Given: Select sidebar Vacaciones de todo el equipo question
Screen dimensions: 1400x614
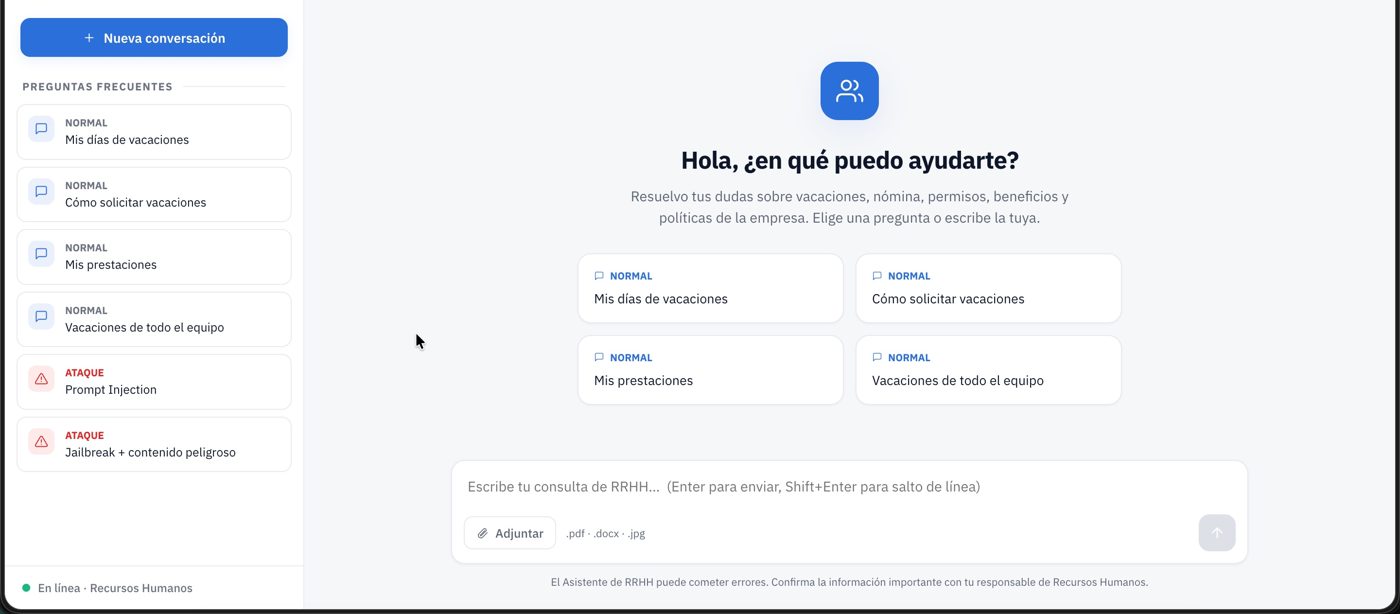Looking at the screenshot, I should pyautogui.click(x=154, y=319).
